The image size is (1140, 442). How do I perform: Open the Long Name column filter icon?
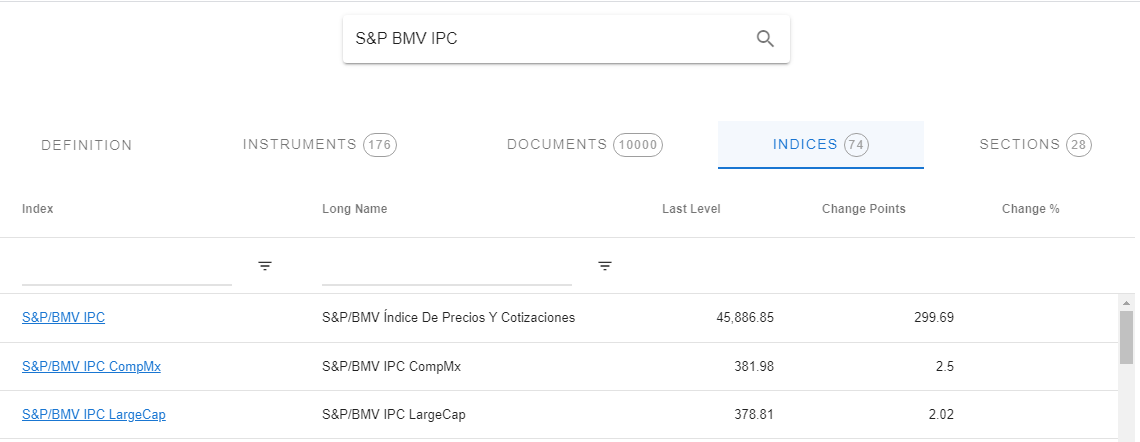pos(605,266)
